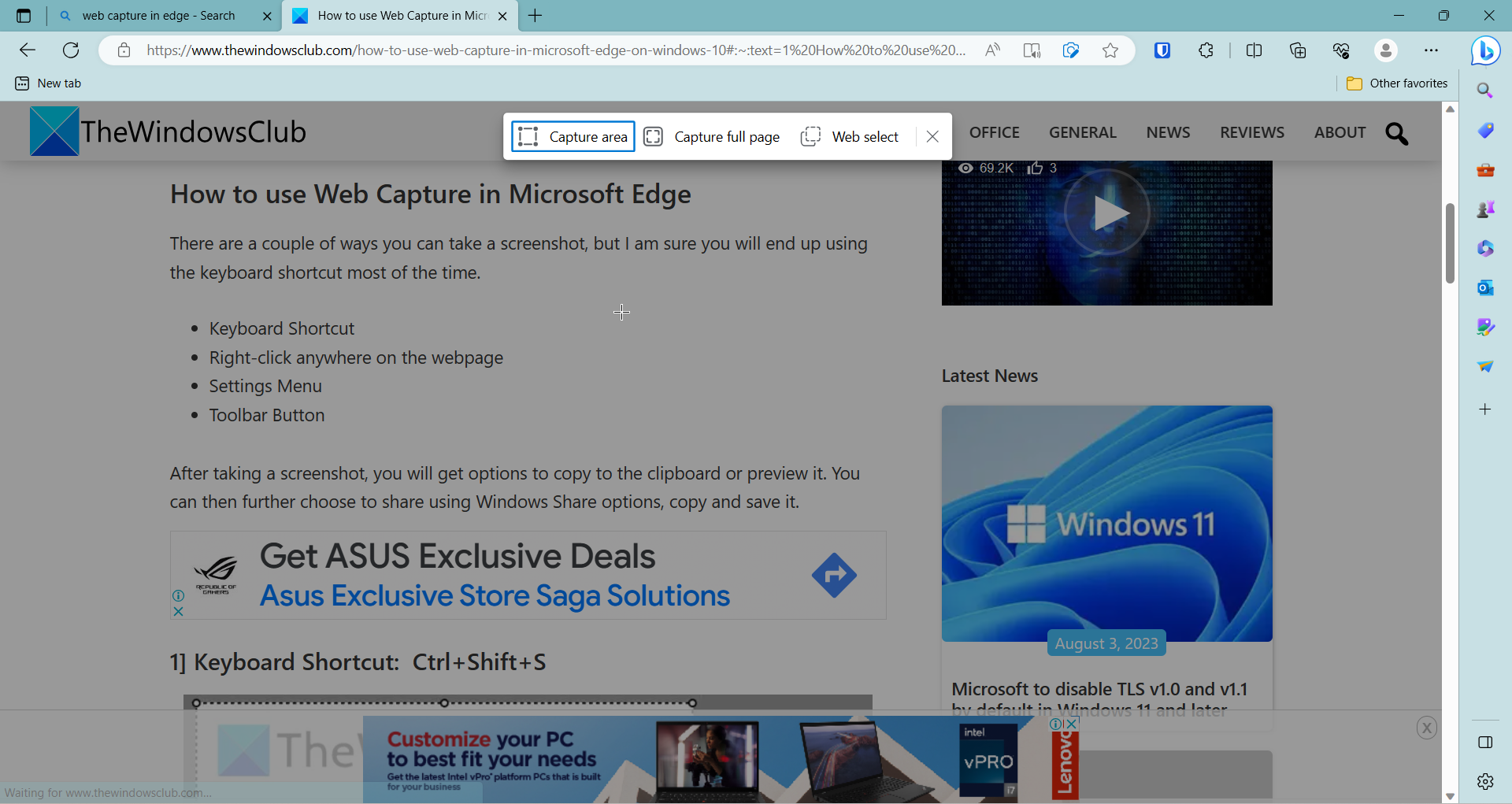Open Asus Exclusive Store ad link
The width and height of the screenshot is (1512, 804).
pyautogui.click(x=495, y=596)
